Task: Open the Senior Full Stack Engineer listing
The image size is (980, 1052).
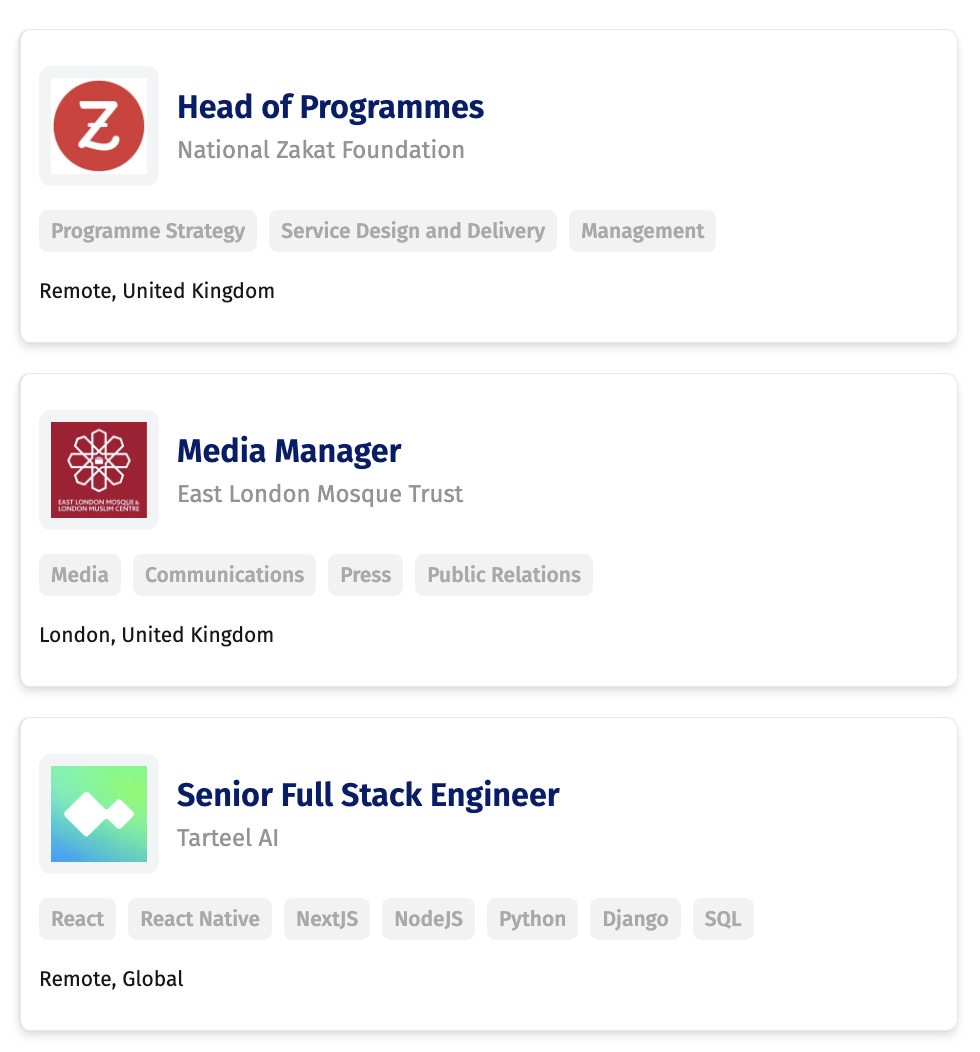Action: click(367, 795)
